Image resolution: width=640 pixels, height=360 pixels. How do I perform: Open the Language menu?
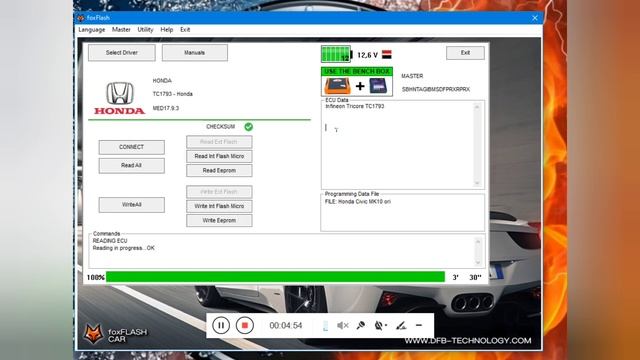[x=92, y=30]
